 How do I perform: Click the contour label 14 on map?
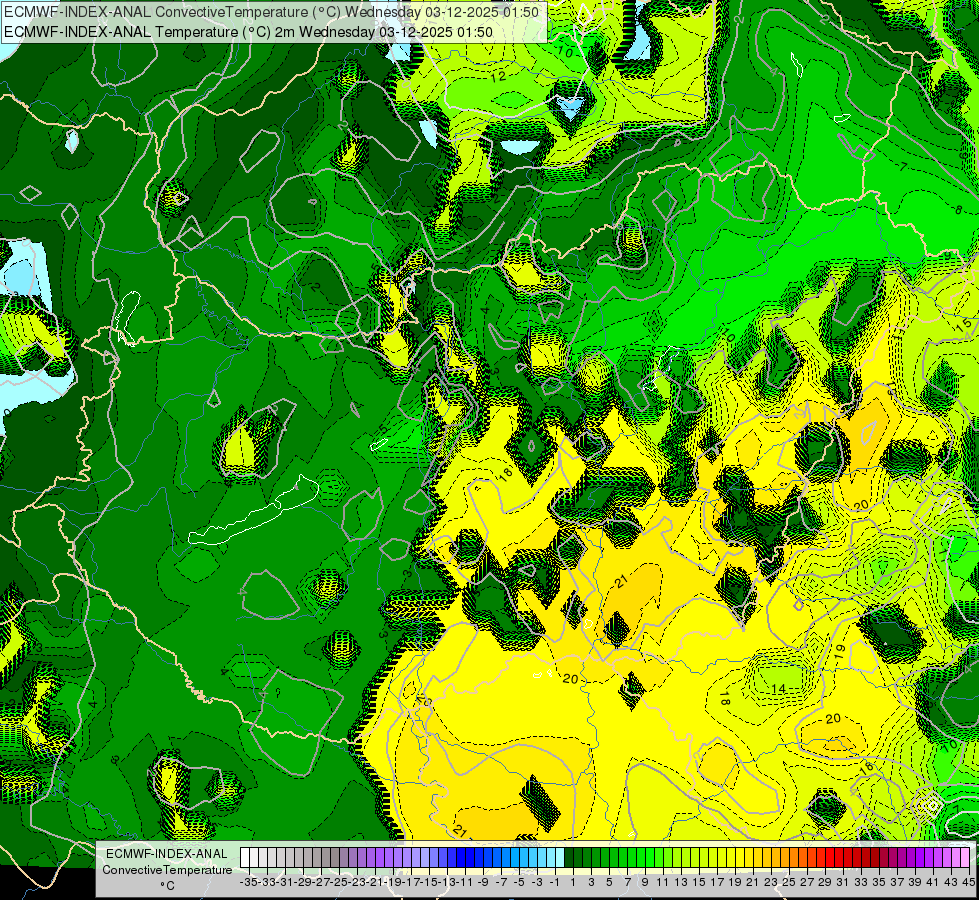pos(778,688)
